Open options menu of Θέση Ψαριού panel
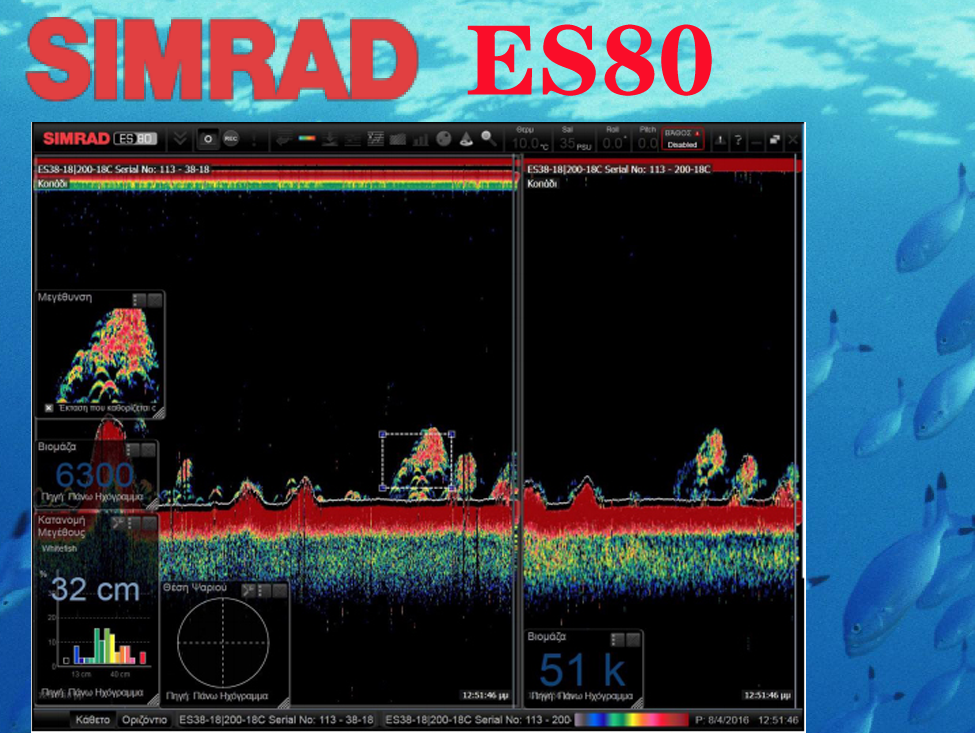This screenshot has width=975, height=733. coord(264,590)
